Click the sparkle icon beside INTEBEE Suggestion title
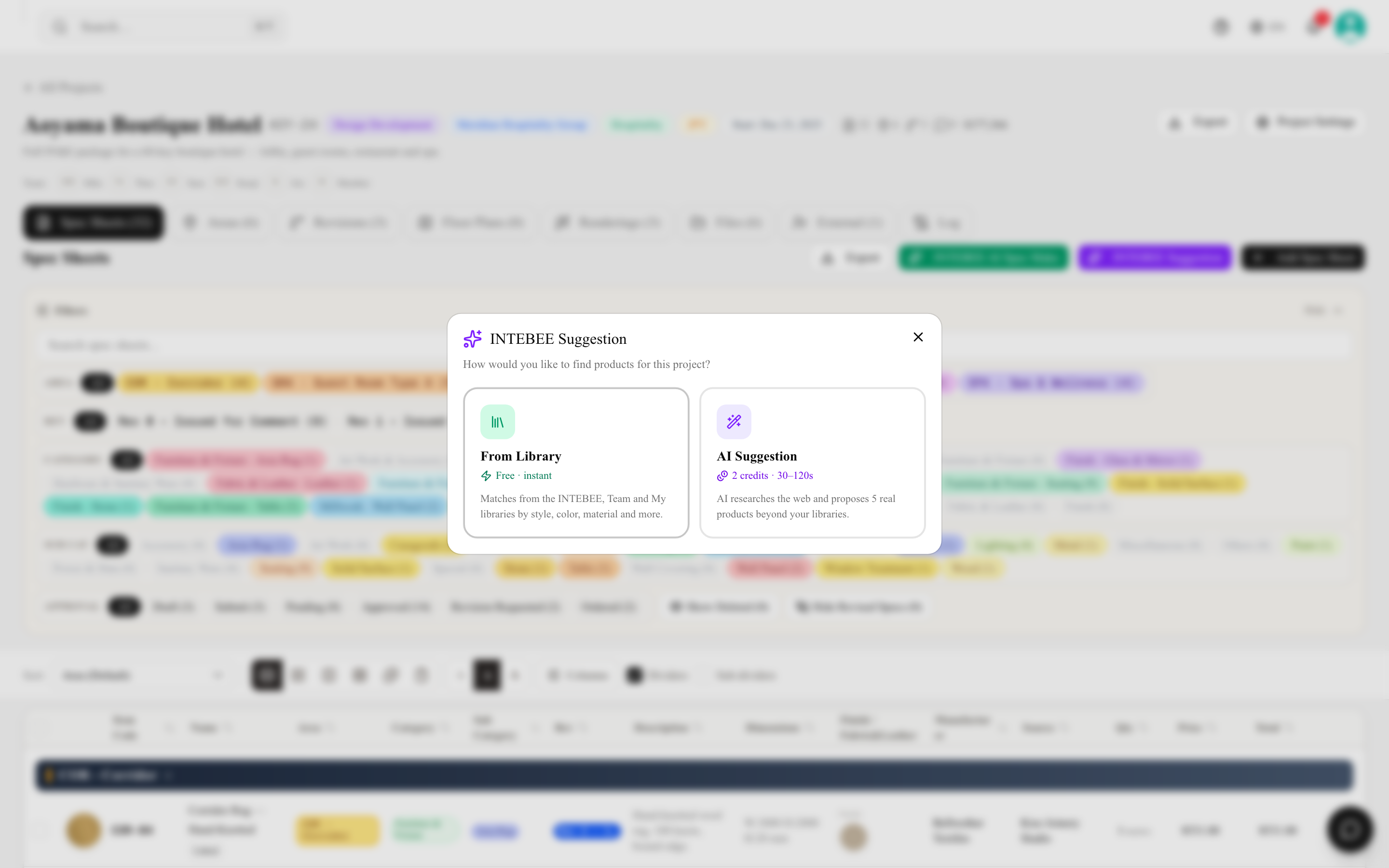1389x868 pixels. coord(472,339)
